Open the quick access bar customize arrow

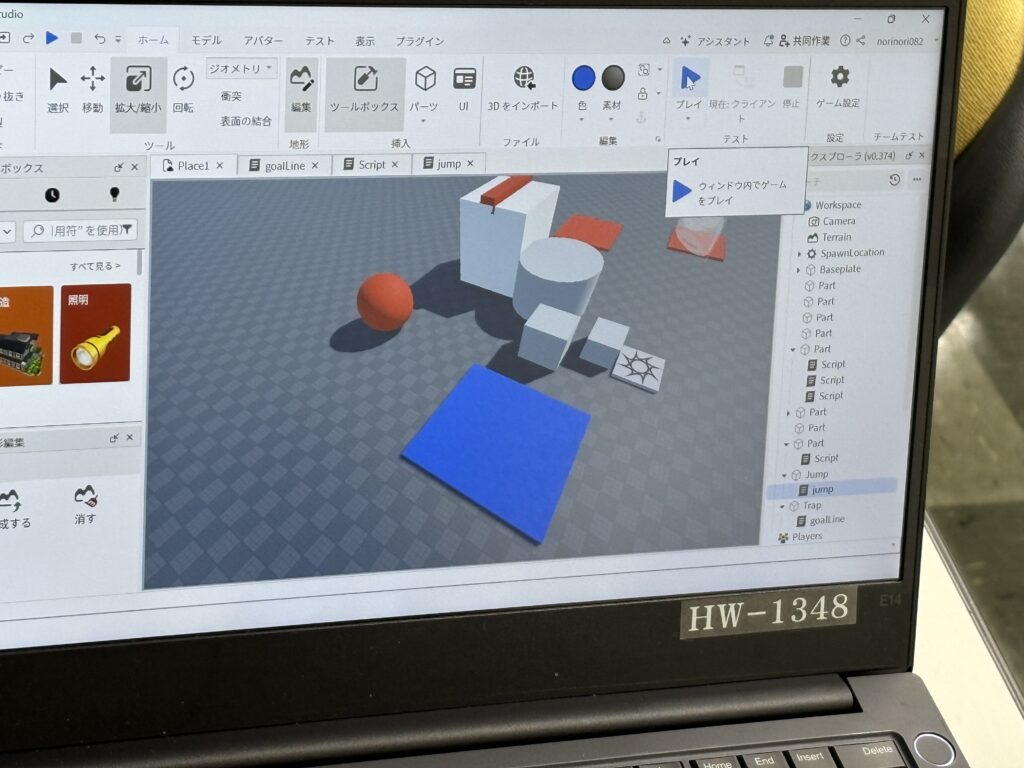pyautogui.click(x=118, y=39)
